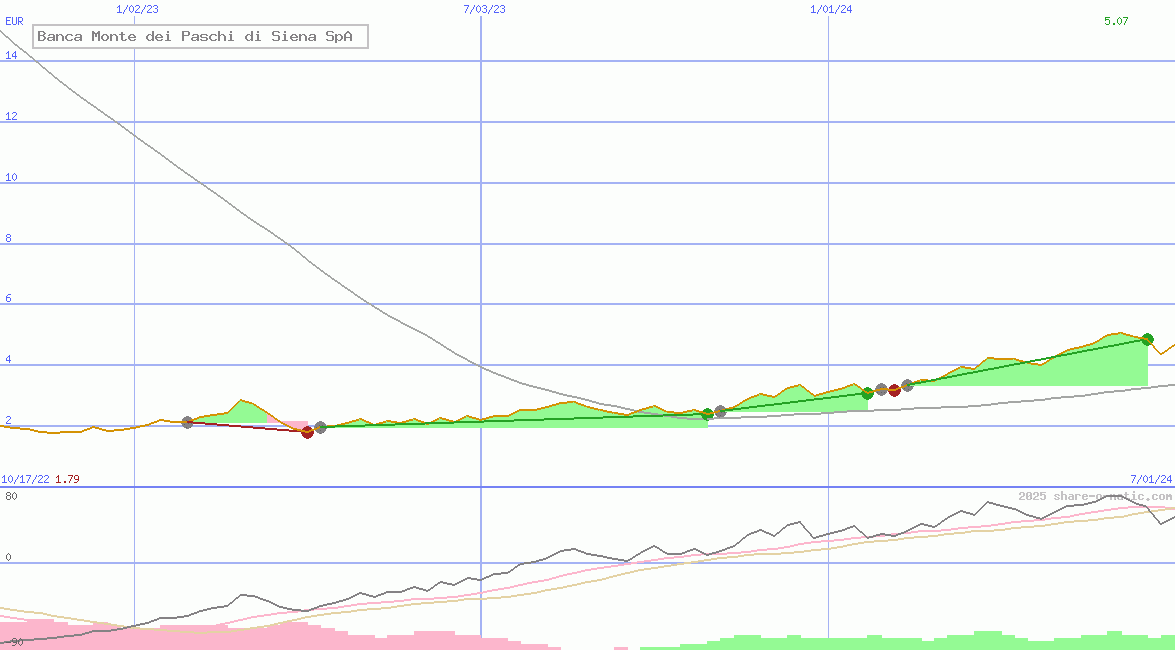Click the Banca Monte dei Paschi title box
The image size is (1175, 650).
point(201,37)
